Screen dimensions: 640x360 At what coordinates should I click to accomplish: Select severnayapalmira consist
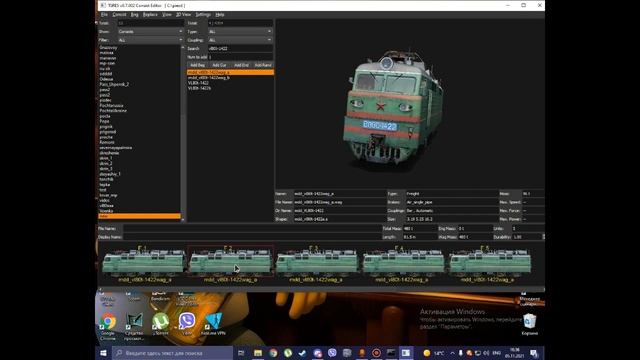pos(116,148)
